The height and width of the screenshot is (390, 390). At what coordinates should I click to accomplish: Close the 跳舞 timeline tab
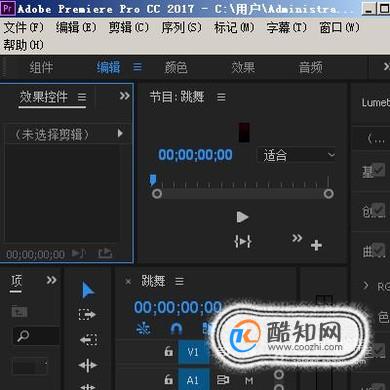(128, 282)
